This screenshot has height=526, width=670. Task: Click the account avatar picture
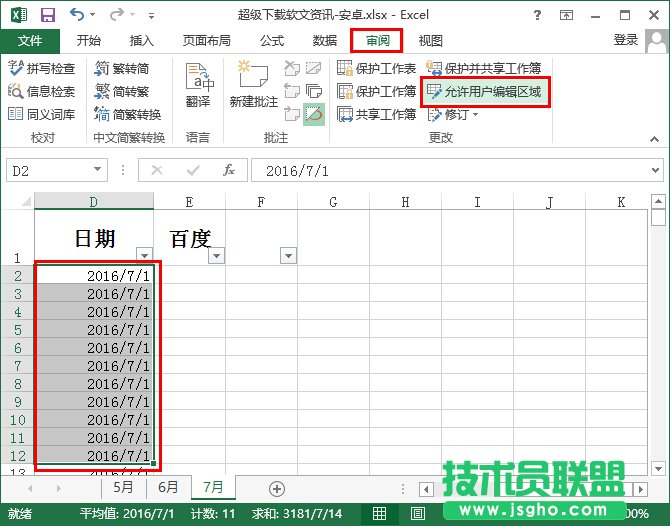click(656, 41)
